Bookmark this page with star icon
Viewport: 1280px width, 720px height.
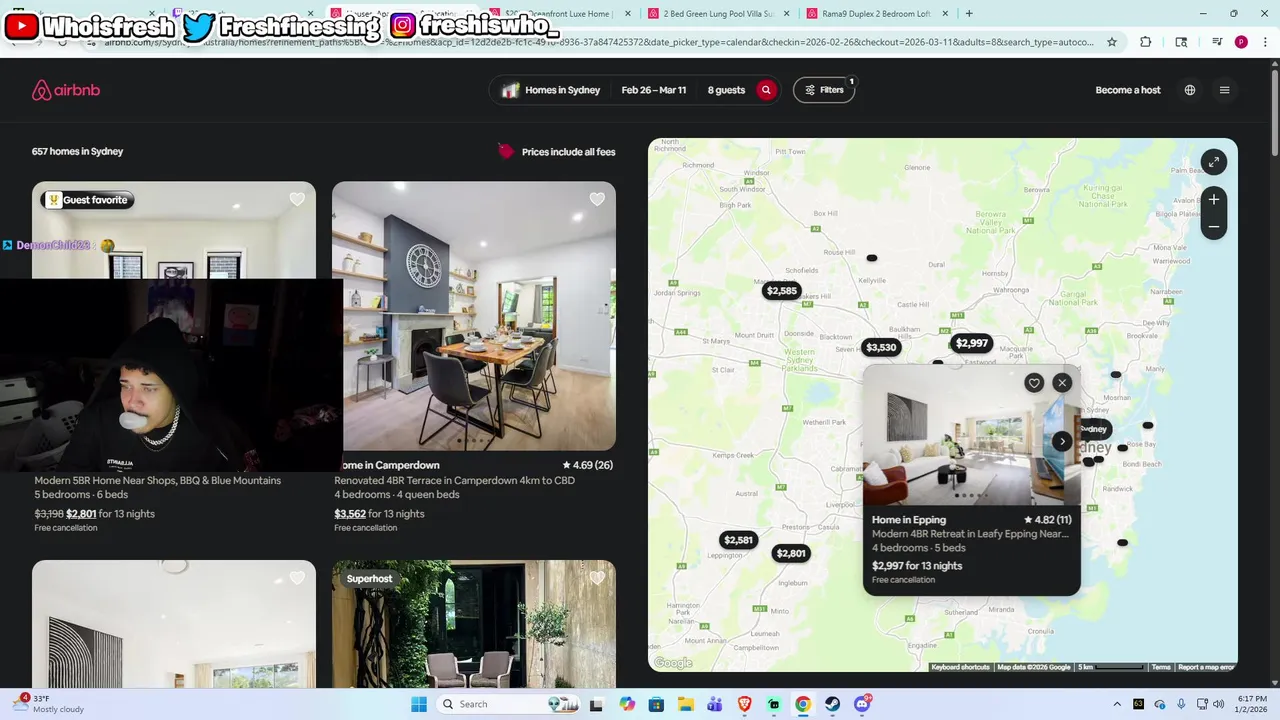click(1112, 42)
